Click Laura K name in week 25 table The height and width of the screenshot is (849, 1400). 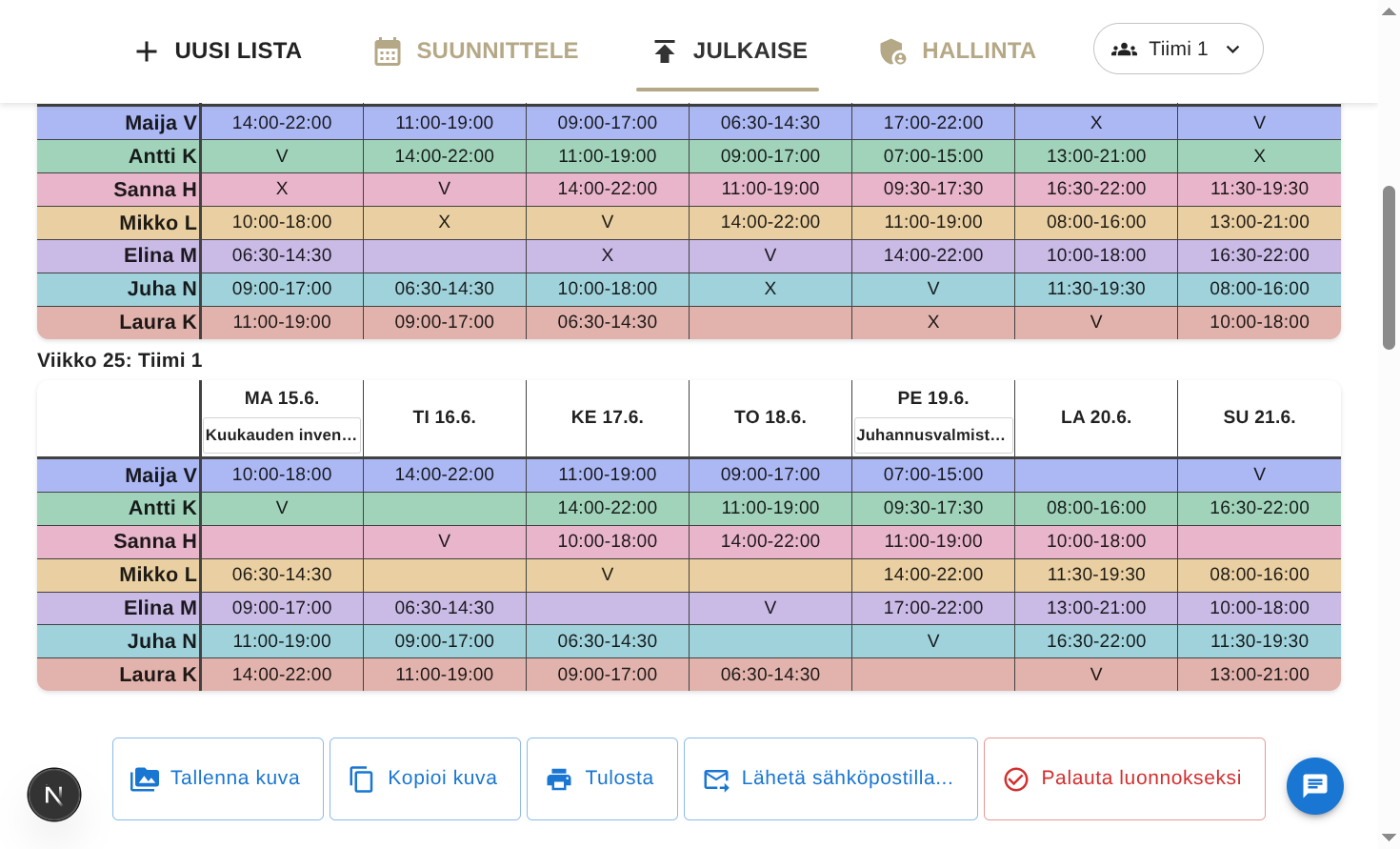[157, 675]
